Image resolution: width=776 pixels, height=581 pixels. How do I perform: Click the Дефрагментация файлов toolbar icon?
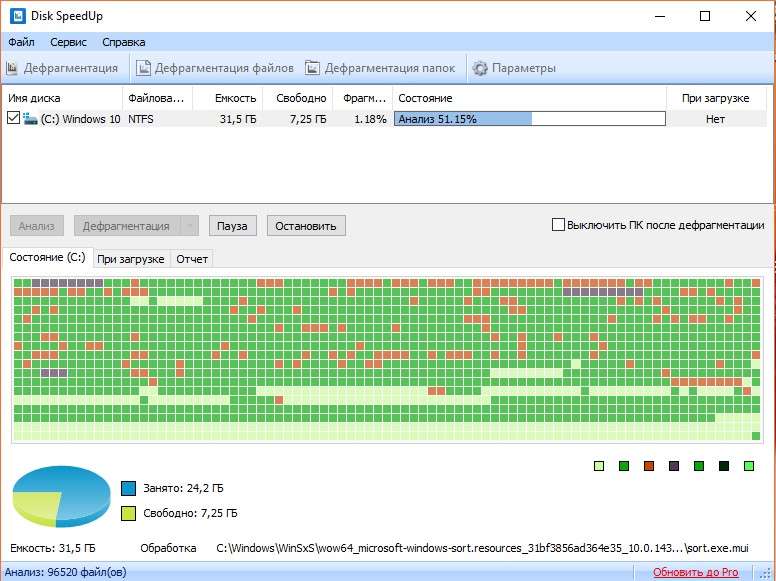pyautogui.click(x=144, y=68)
